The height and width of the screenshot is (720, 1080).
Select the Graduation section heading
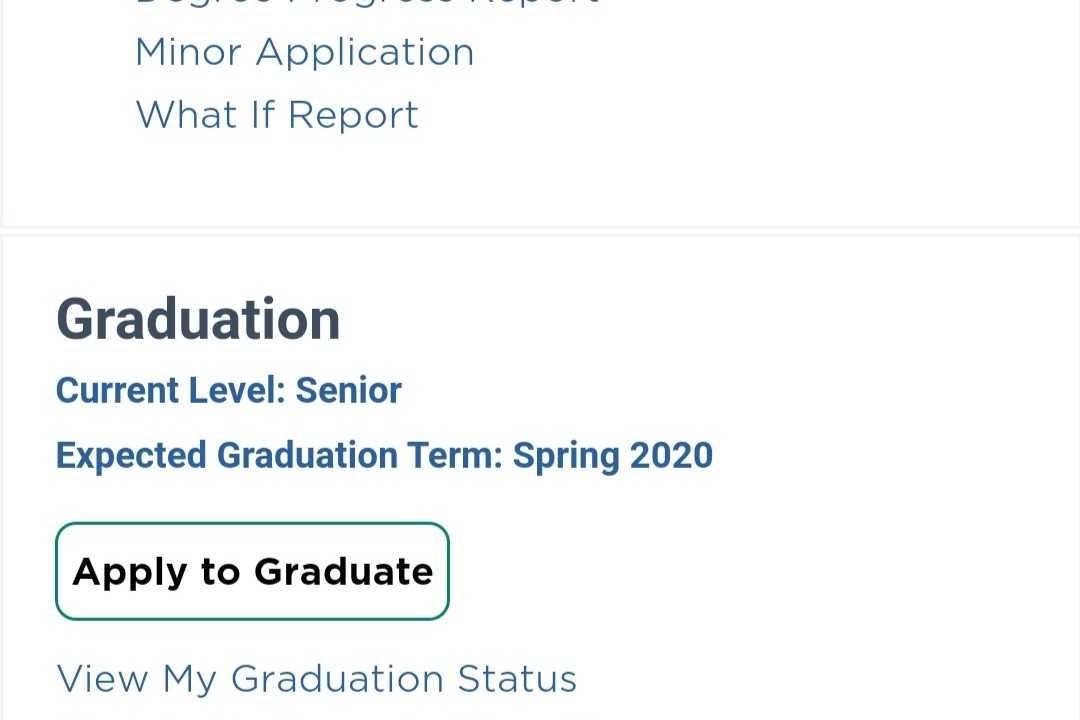click(x=198, y=319)
